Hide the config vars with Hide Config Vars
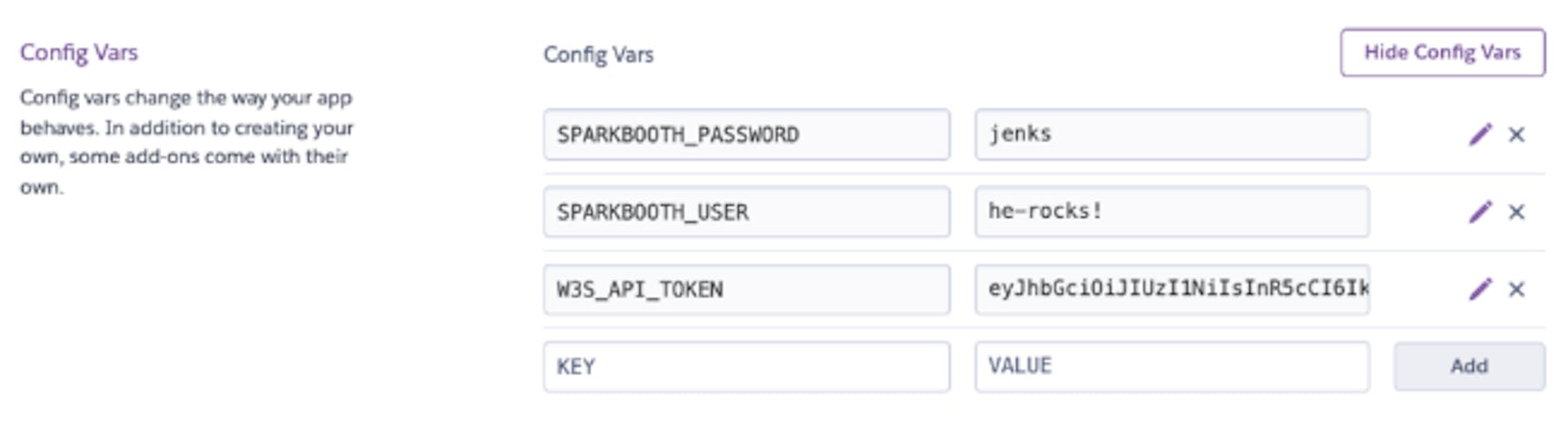 [x=1442, y=53]
